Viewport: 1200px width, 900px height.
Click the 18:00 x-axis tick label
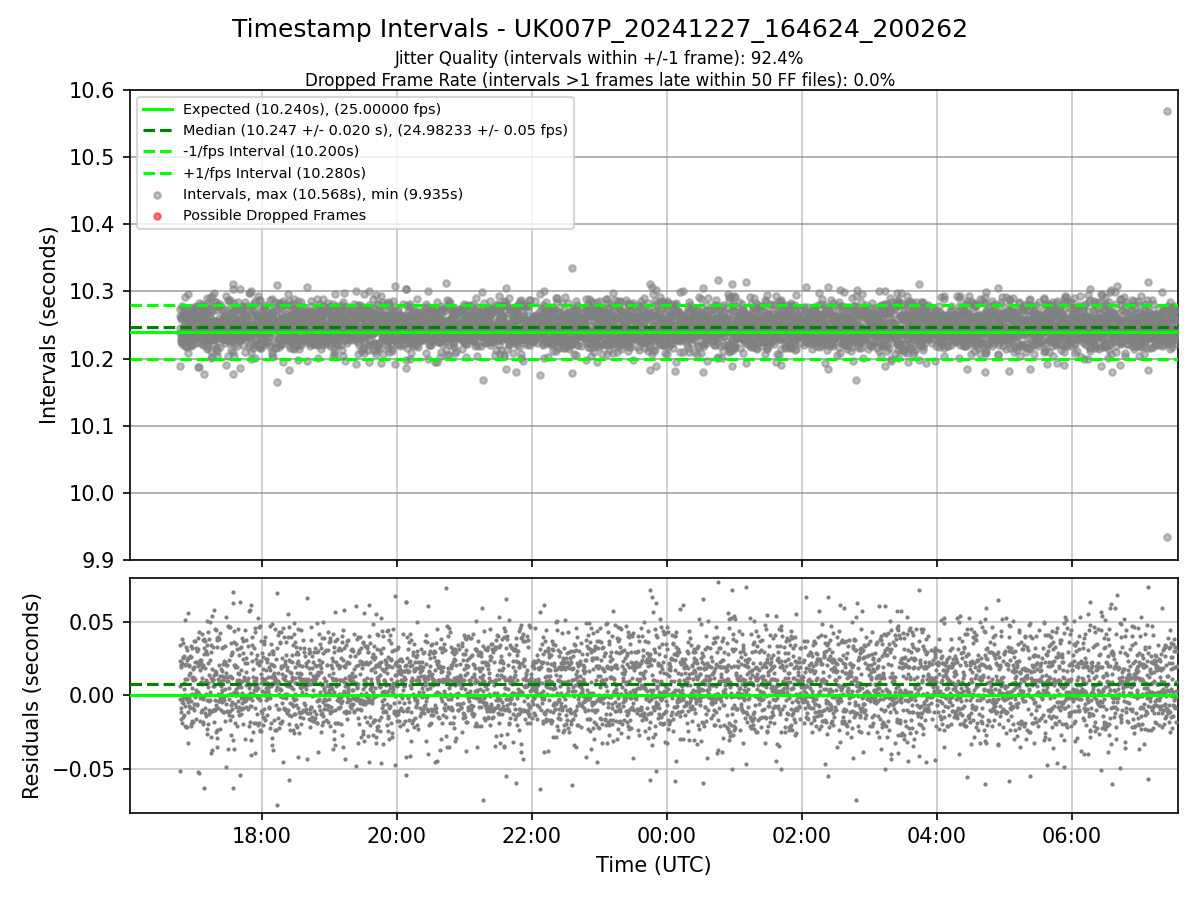262,834
